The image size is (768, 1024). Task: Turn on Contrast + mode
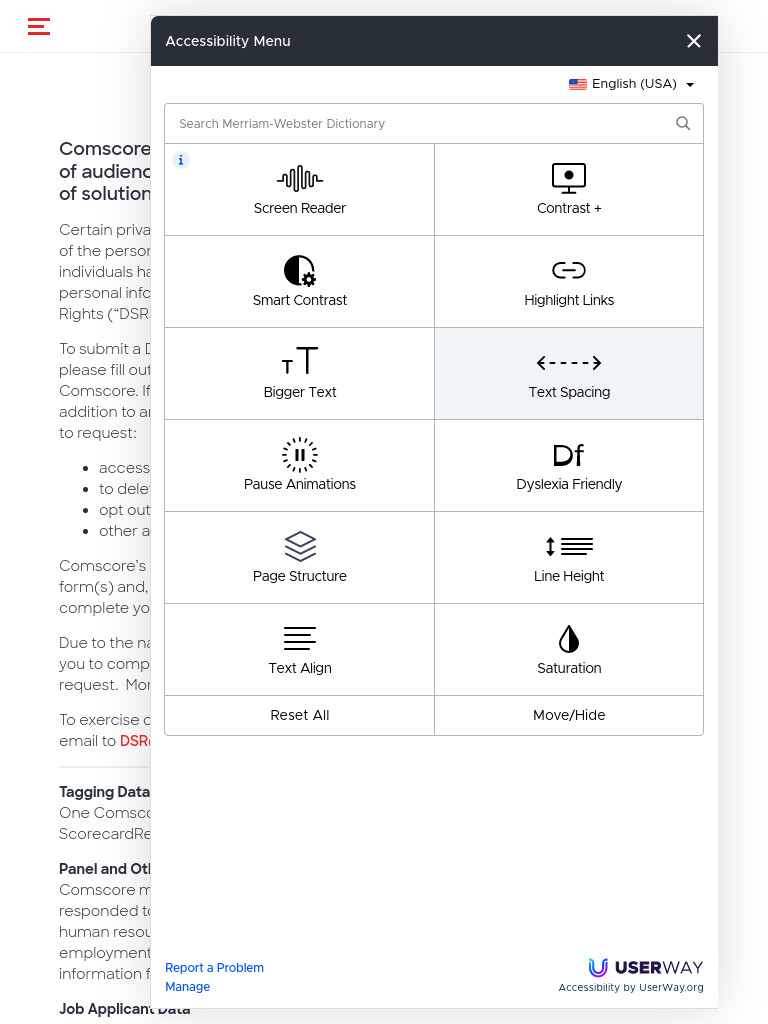569,190
